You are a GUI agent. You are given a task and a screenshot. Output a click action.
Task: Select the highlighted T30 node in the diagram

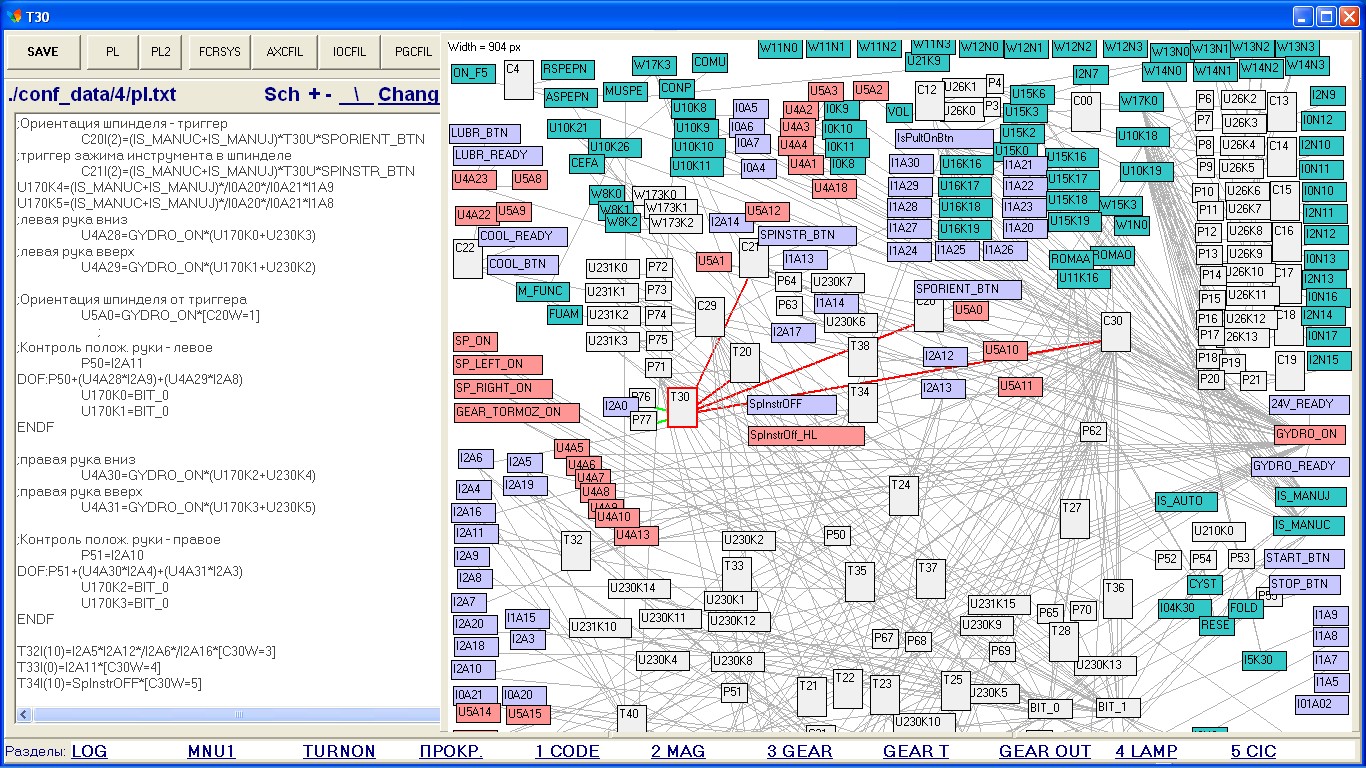[x=682, y=408]
